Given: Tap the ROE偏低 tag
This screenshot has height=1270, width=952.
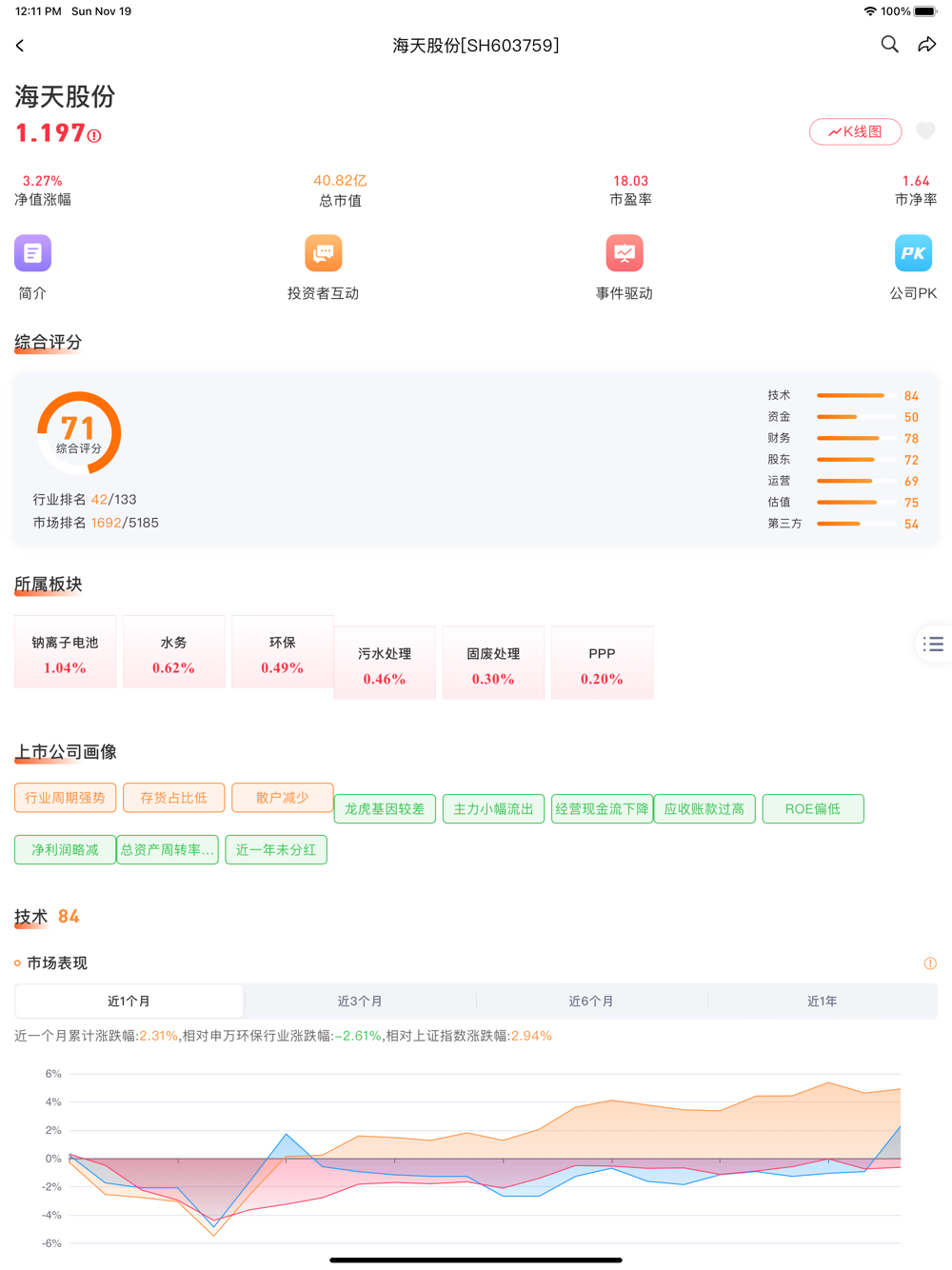Looking at the screenshot, I should tap(813, 809).
